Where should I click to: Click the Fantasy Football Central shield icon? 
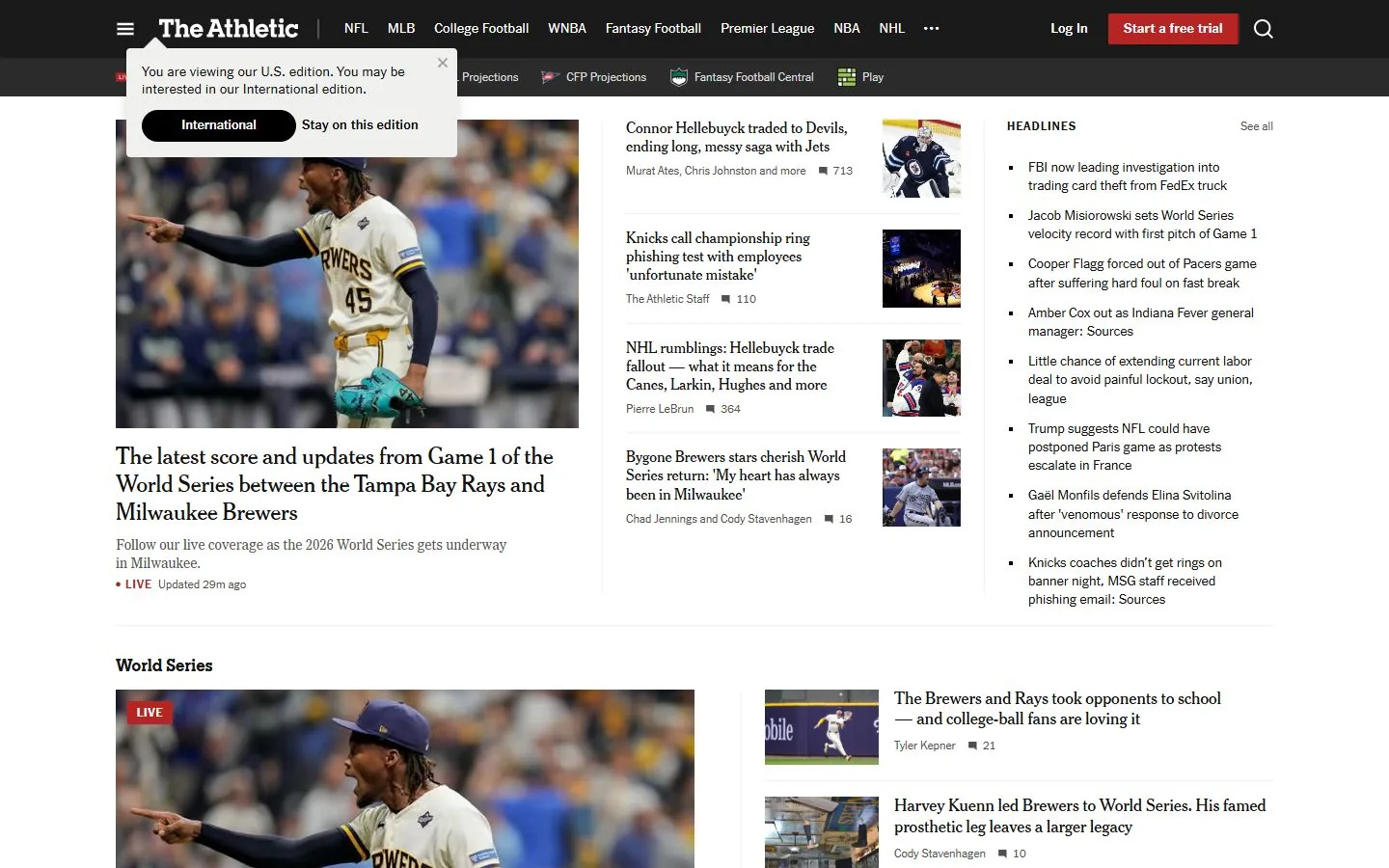[679, 77]
